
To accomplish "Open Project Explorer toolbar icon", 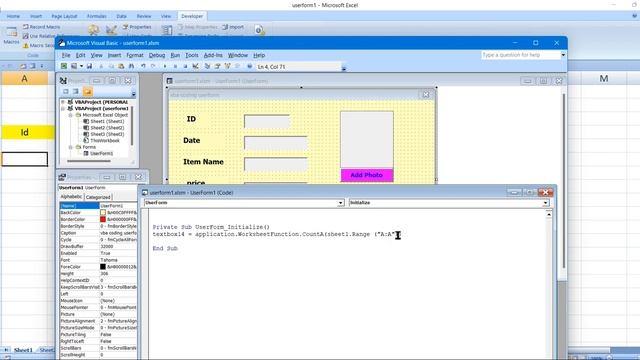I will pyautogui.click(x=207, y=66).
